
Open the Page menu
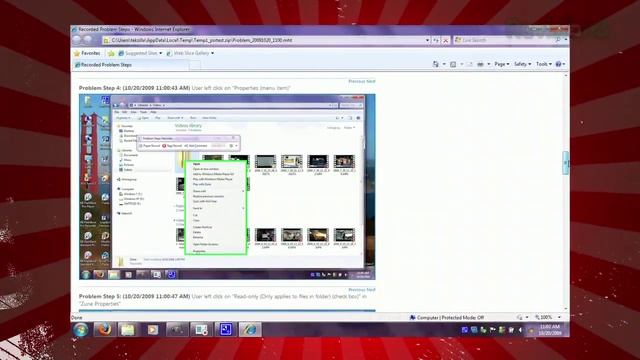click(x=502, y=64)
